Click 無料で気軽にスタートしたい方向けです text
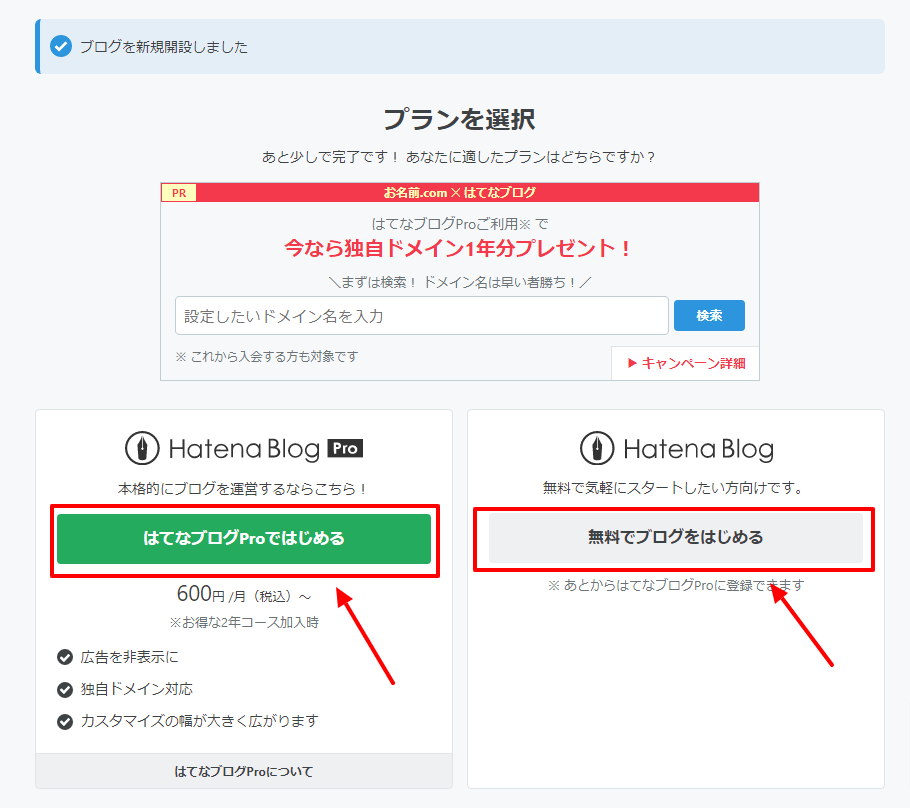910x808 pixels. coord(673,488)
